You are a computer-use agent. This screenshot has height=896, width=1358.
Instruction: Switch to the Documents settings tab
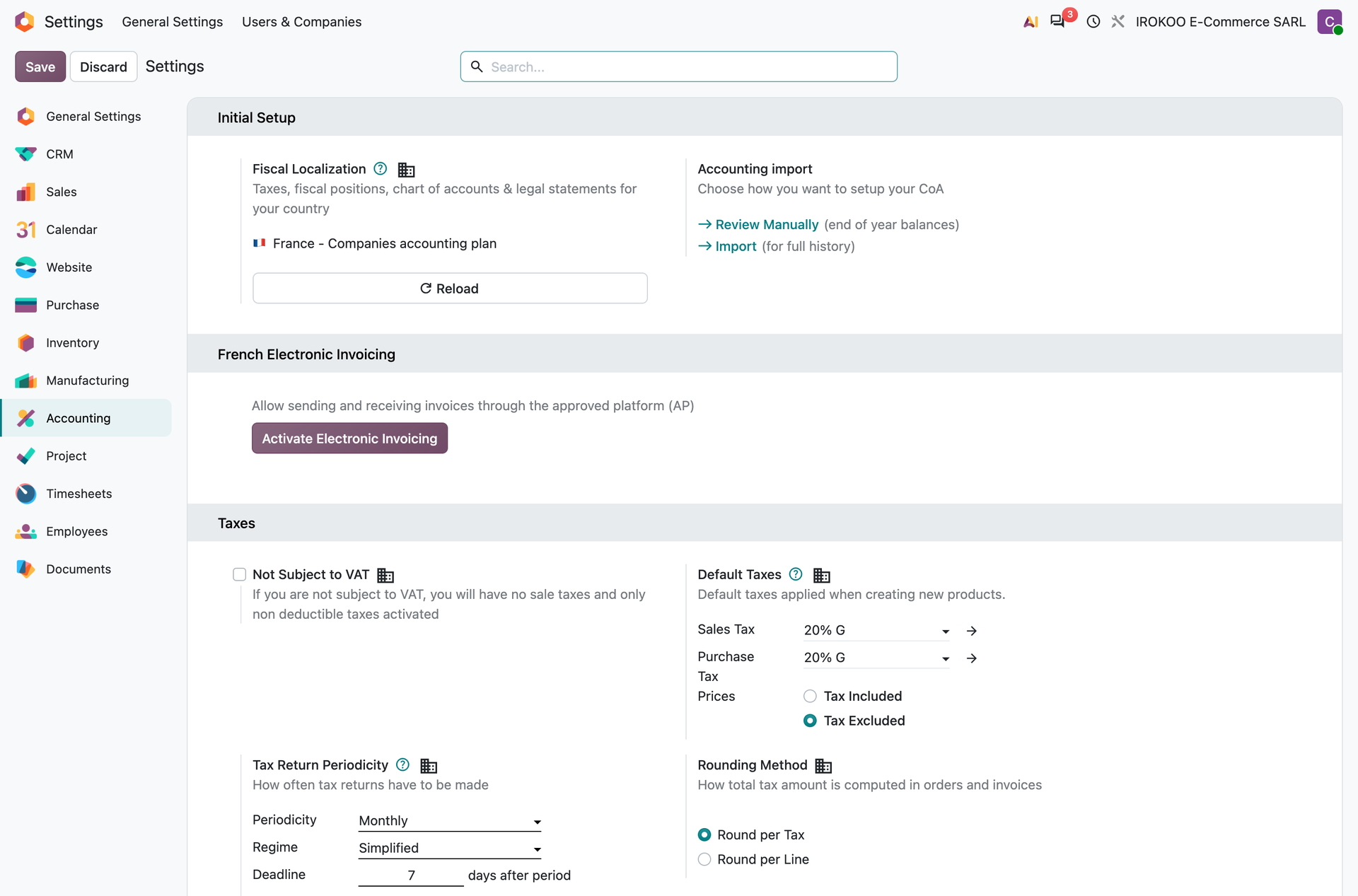(86, 569)
